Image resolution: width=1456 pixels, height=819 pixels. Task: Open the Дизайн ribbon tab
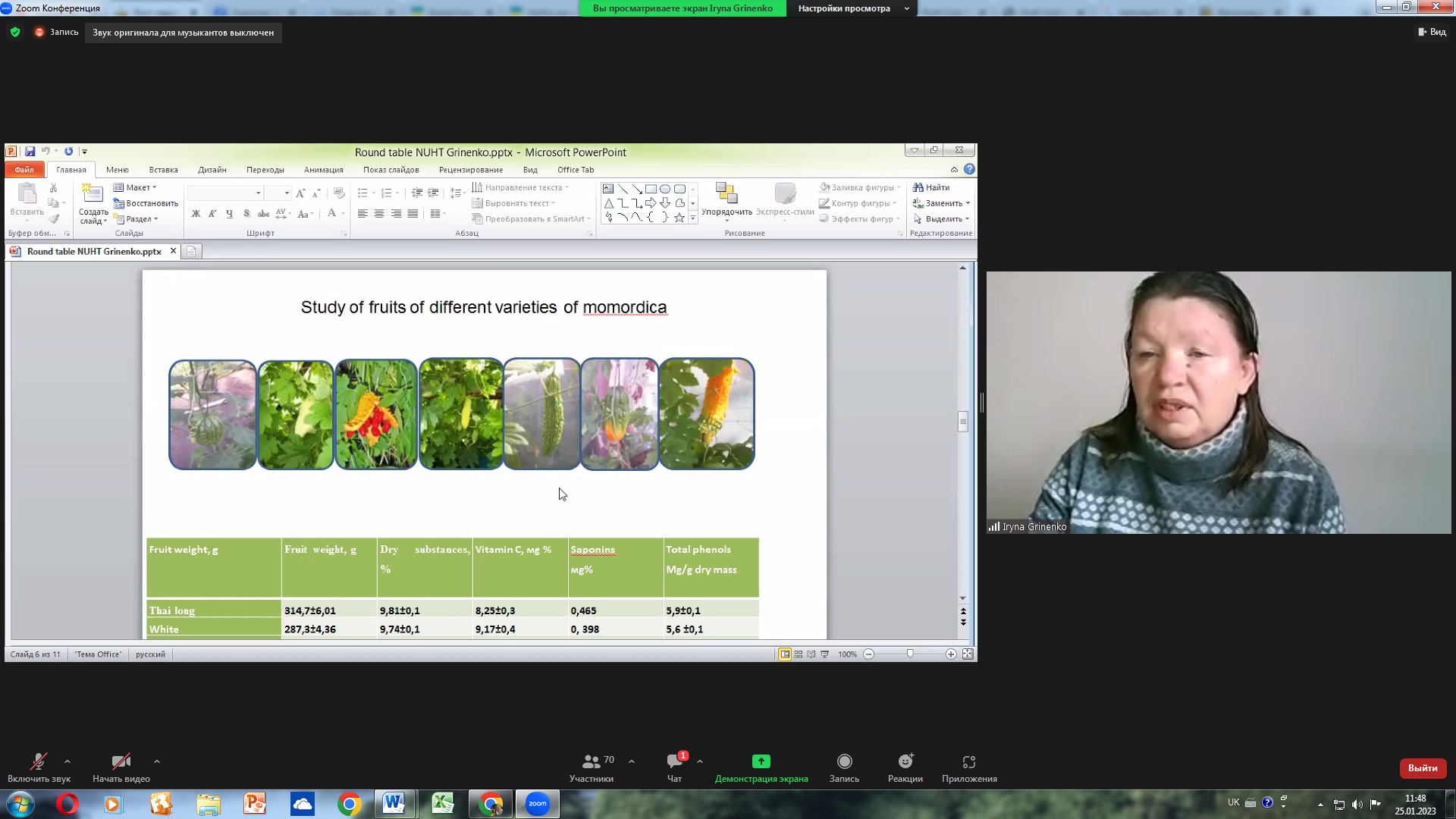(x=212, y=170)
